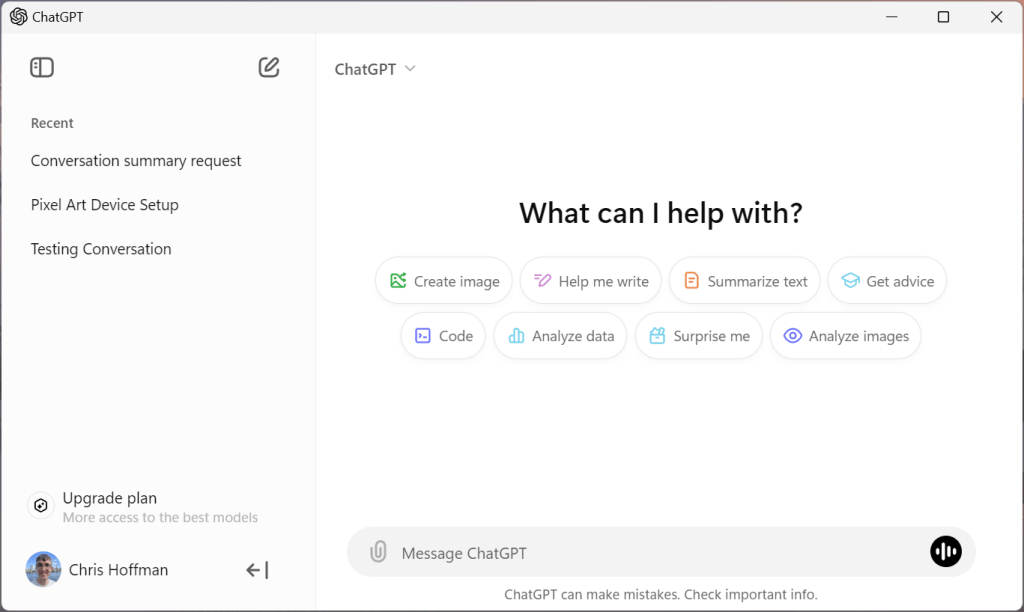The width and height of the screenshot is (1024, 612).
Task: Toggle the sidebar panel icon
Action: click(42, 67)
